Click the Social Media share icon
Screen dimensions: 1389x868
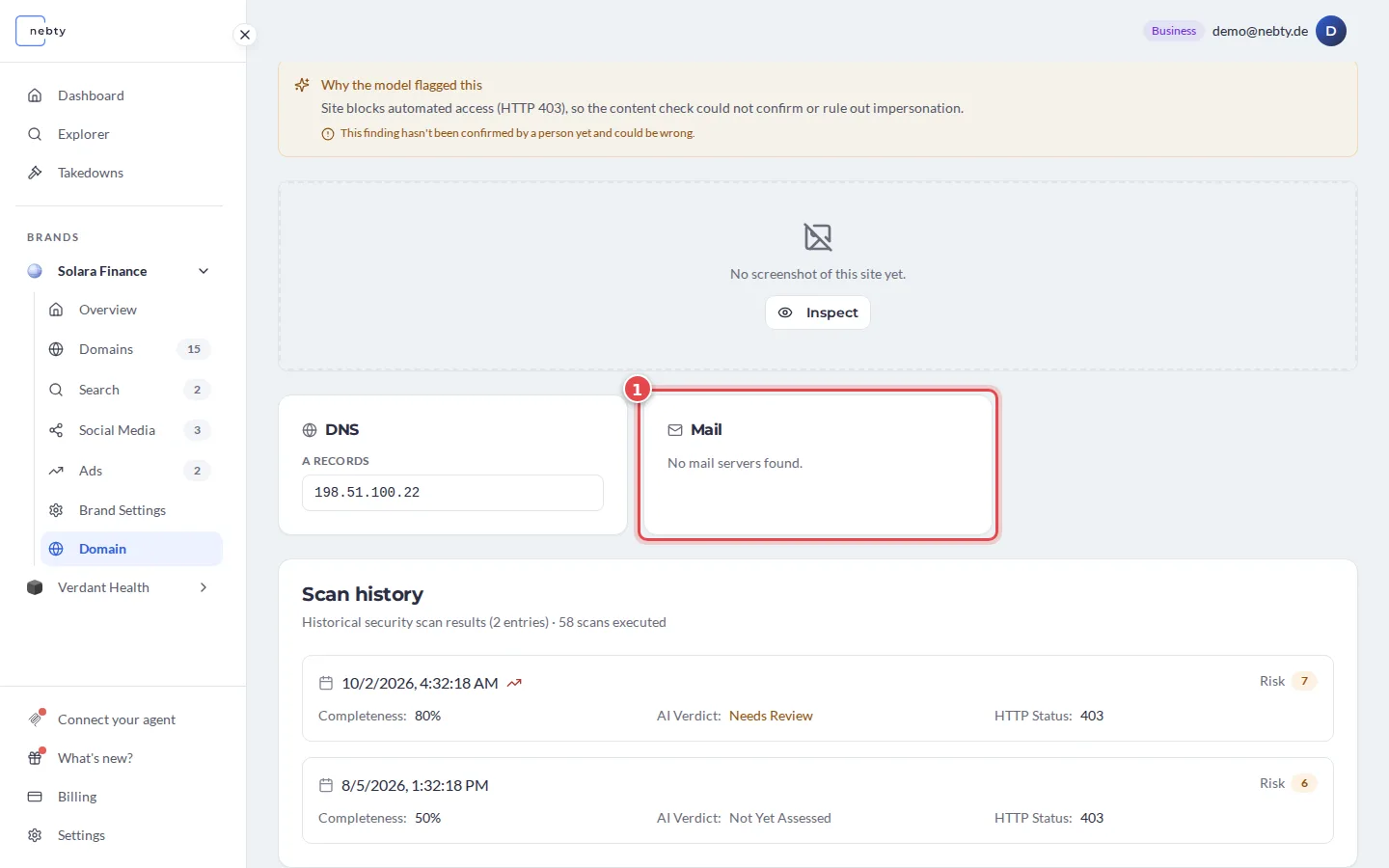56,430
